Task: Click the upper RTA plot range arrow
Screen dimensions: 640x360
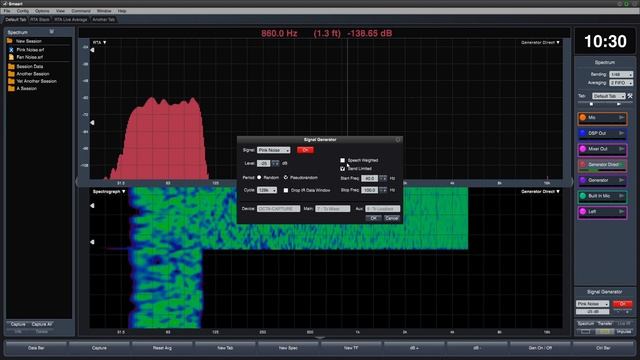Action: (92, 50)
